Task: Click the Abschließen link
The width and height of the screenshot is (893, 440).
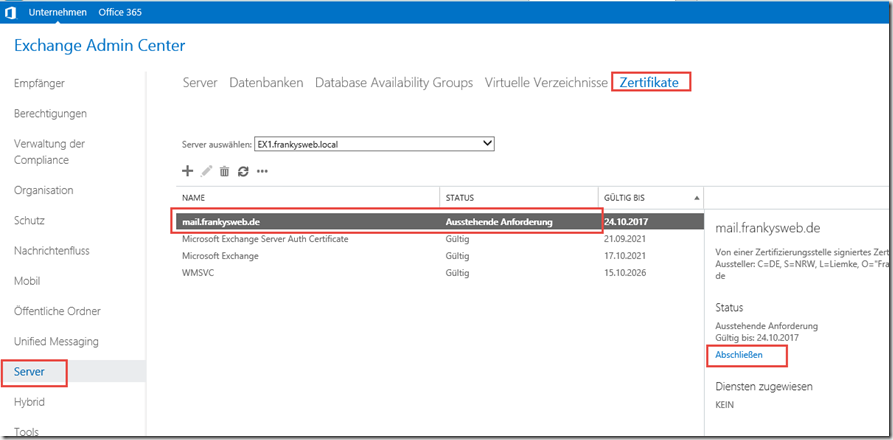Action: (x=739, y=355)
